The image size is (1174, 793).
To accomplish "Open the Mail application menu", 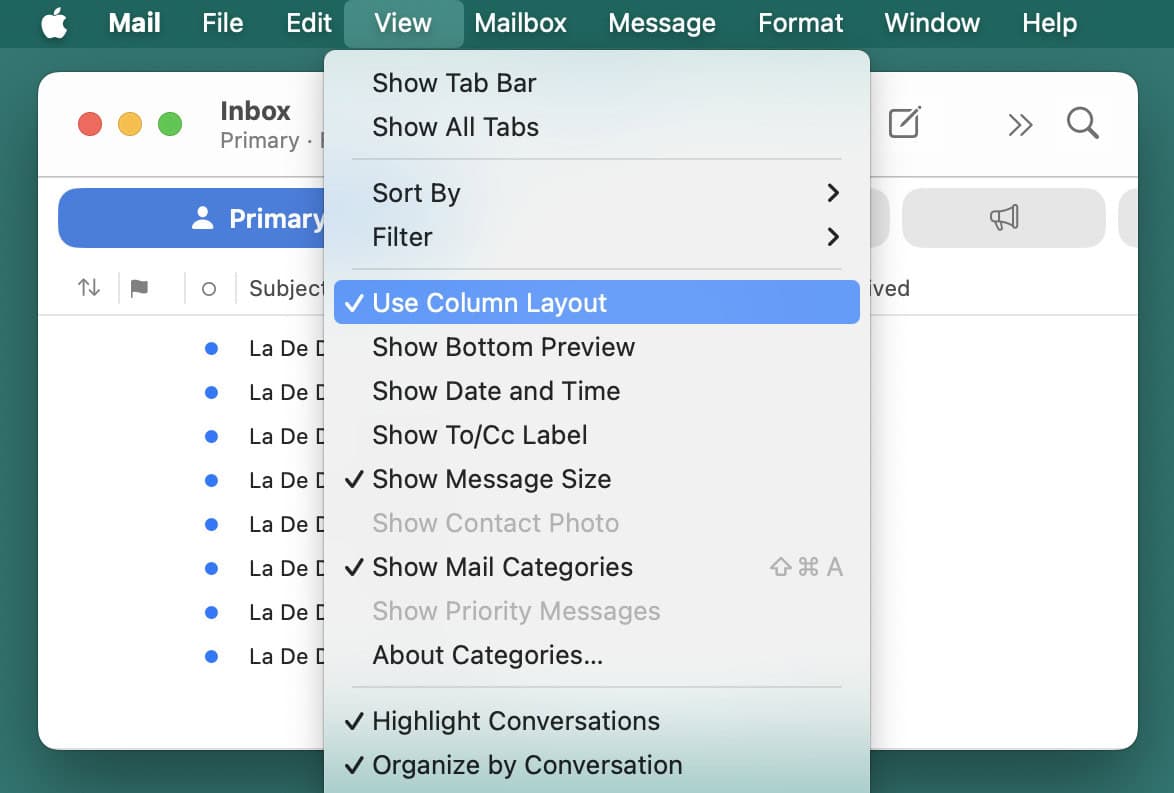I will (134, 23).
